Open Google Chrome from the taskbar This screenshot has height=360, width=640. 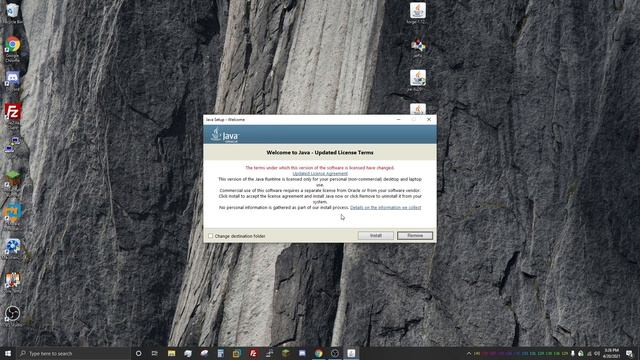coord(318,353)
